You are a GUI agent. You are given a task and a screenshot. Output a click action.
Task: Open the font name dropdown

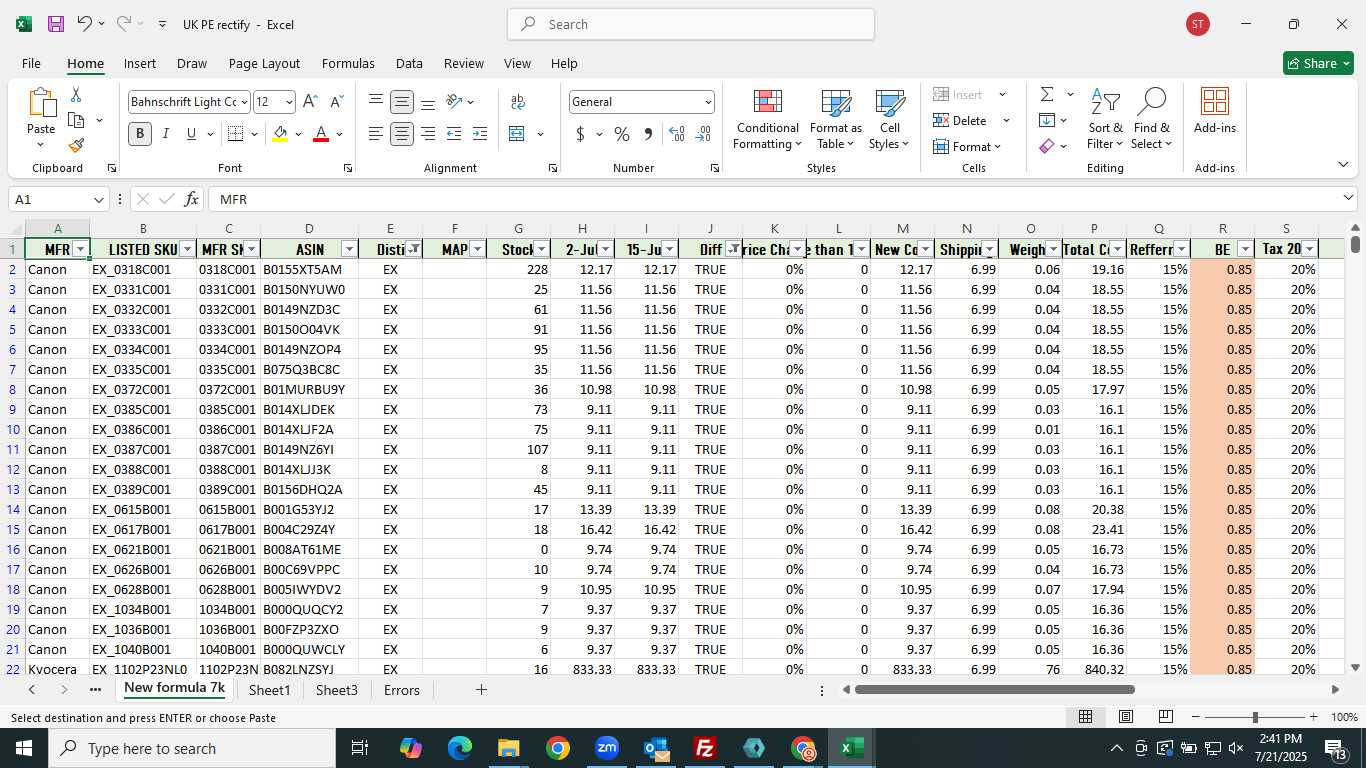coord(244,102)
